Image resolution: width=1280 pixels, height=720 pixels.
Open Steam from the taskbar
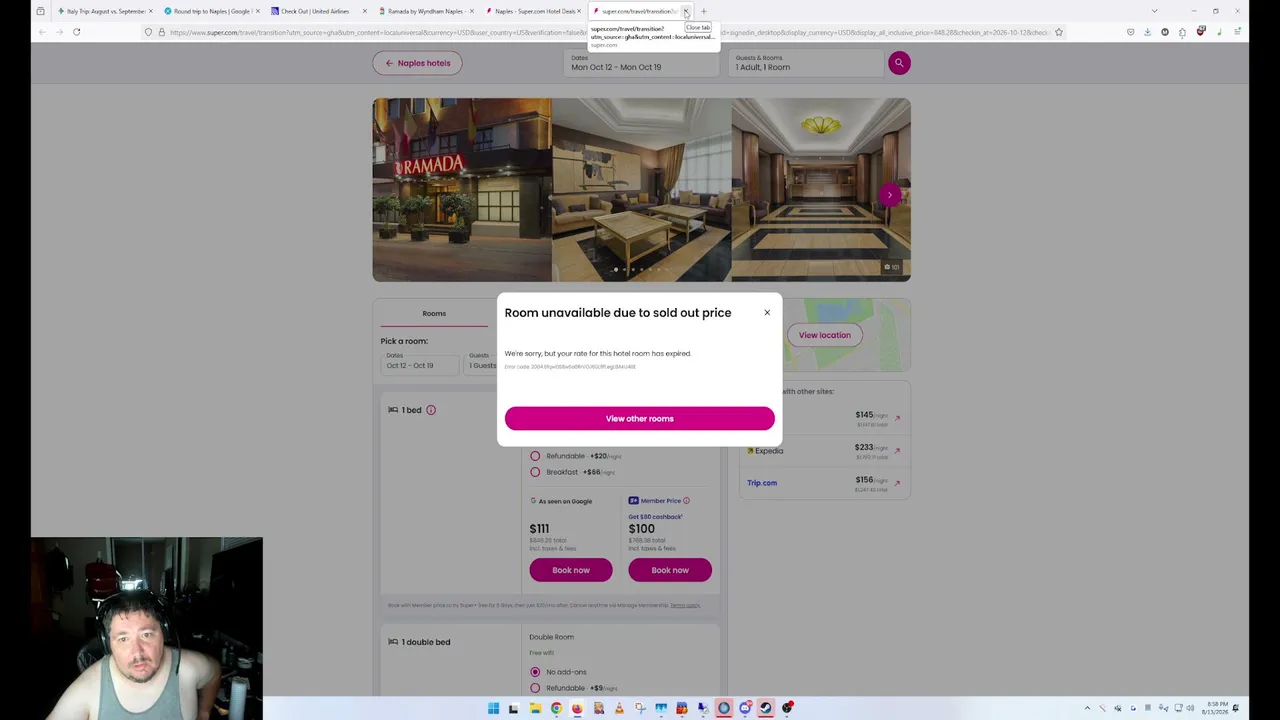pyautogui.click(x=766, y=708)
